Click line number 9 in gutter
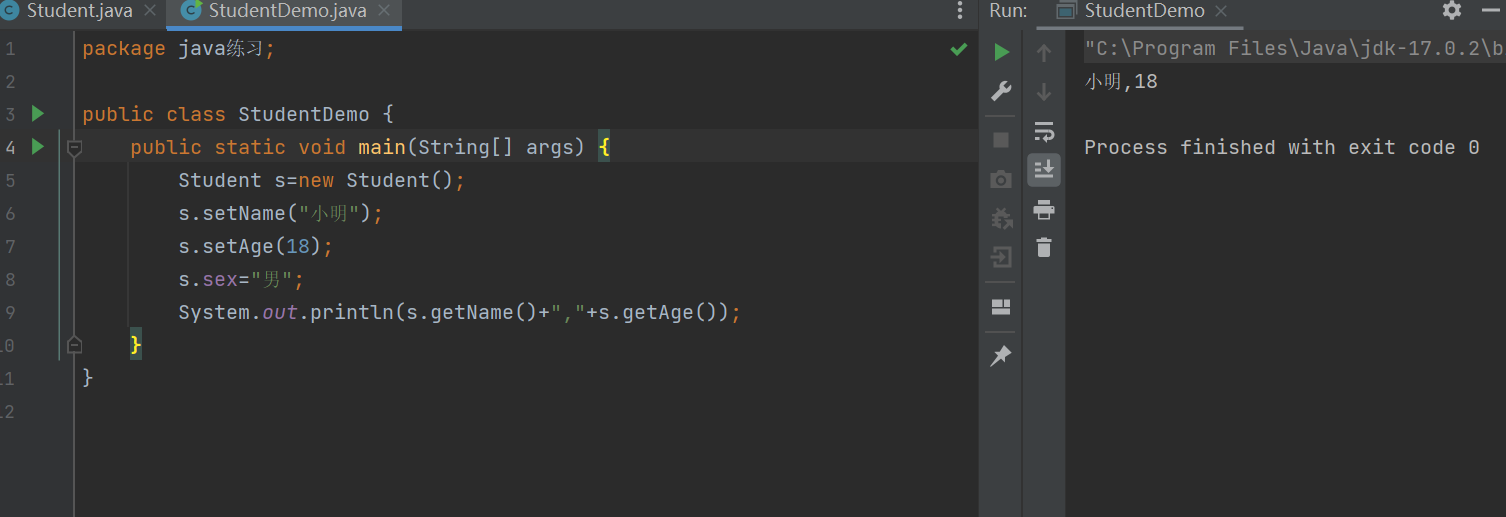The height and width of the screenshot is (517, 1506). coord(10,313)
